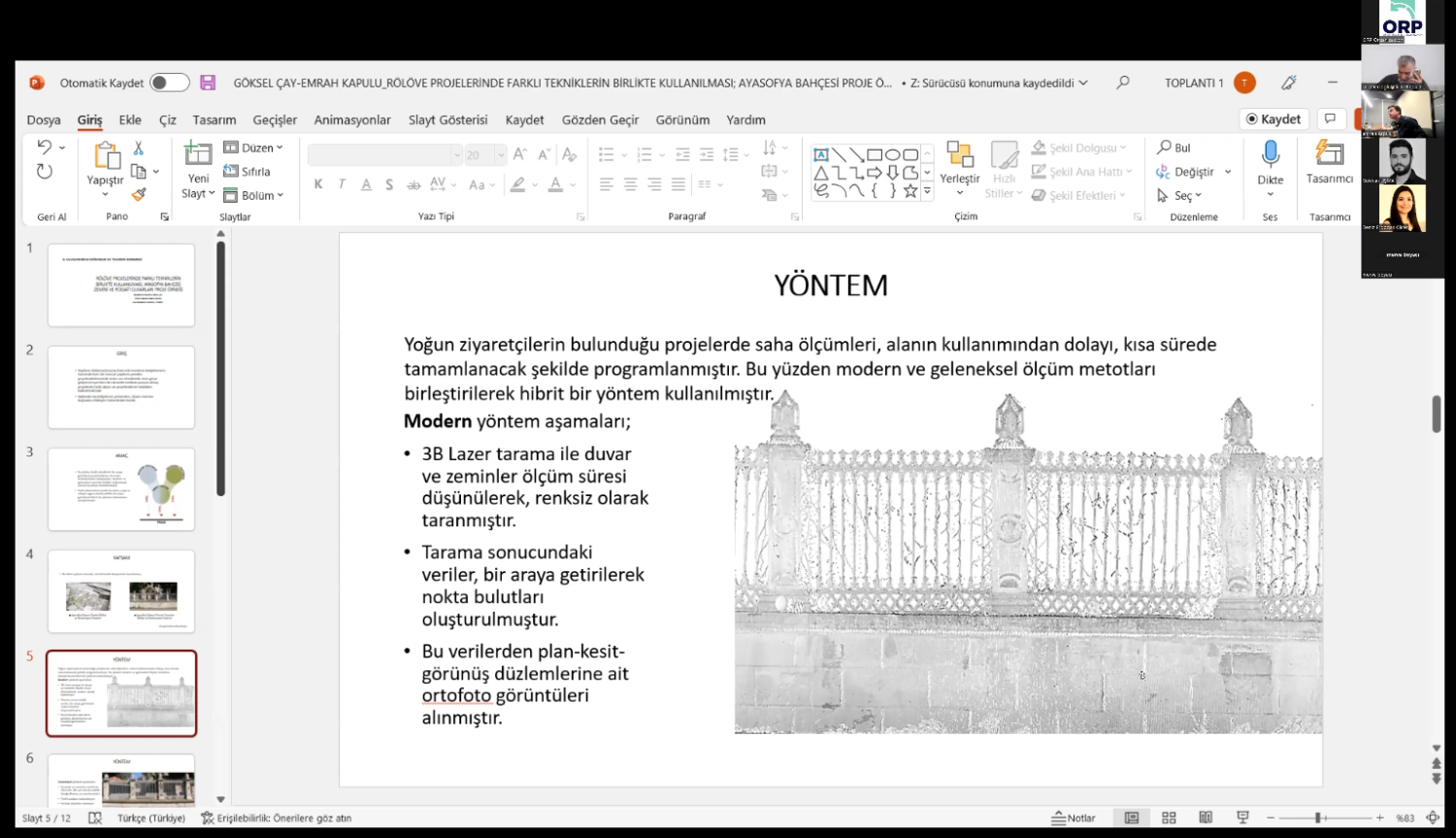Click the Yeni Slayt icon

point(198,153)
